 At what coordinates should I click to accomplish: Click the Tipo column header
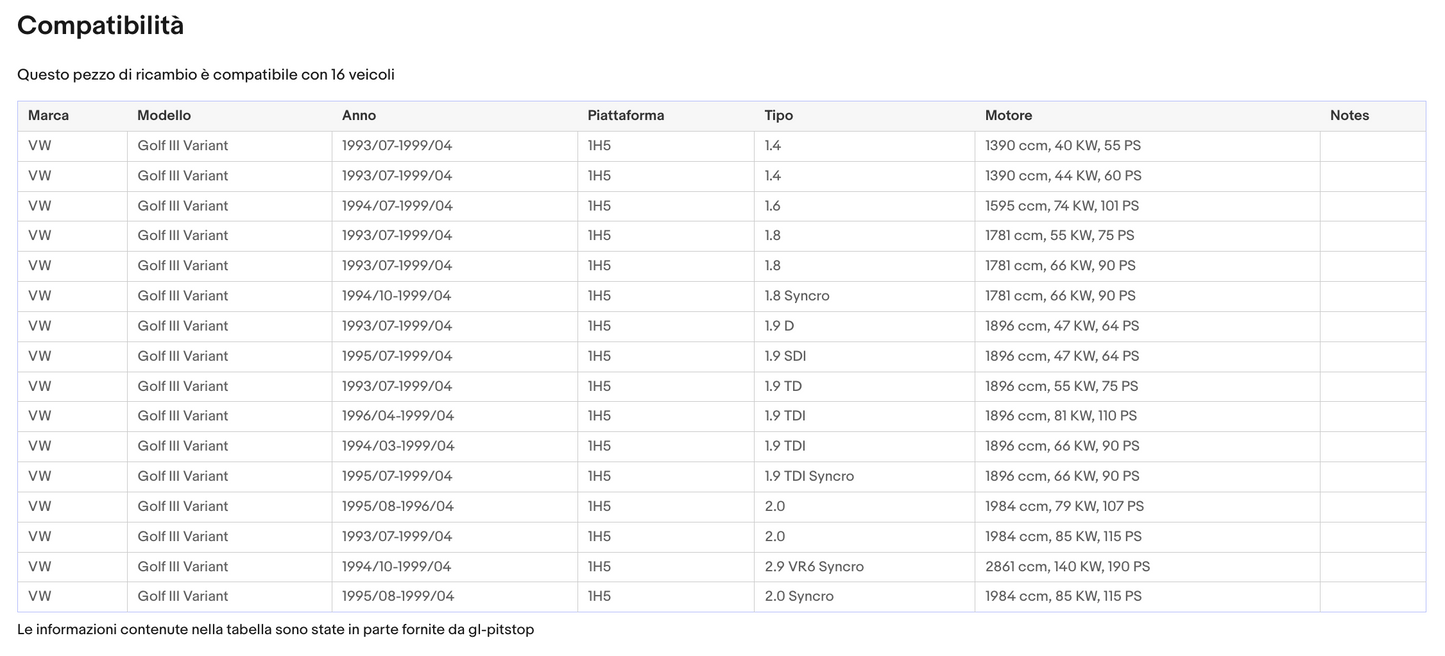pyautogui.click(x=779, y=116)
